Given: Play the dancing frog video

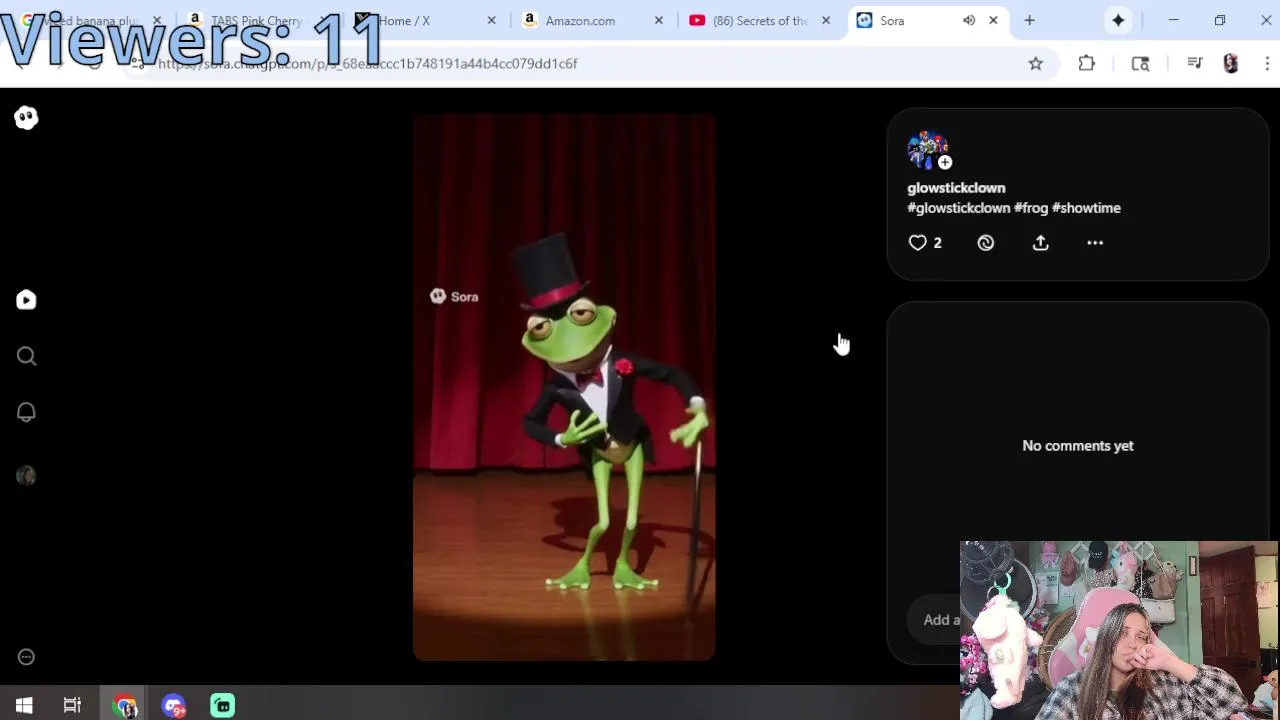Looking at the screenshot, I should coord(564,387).
